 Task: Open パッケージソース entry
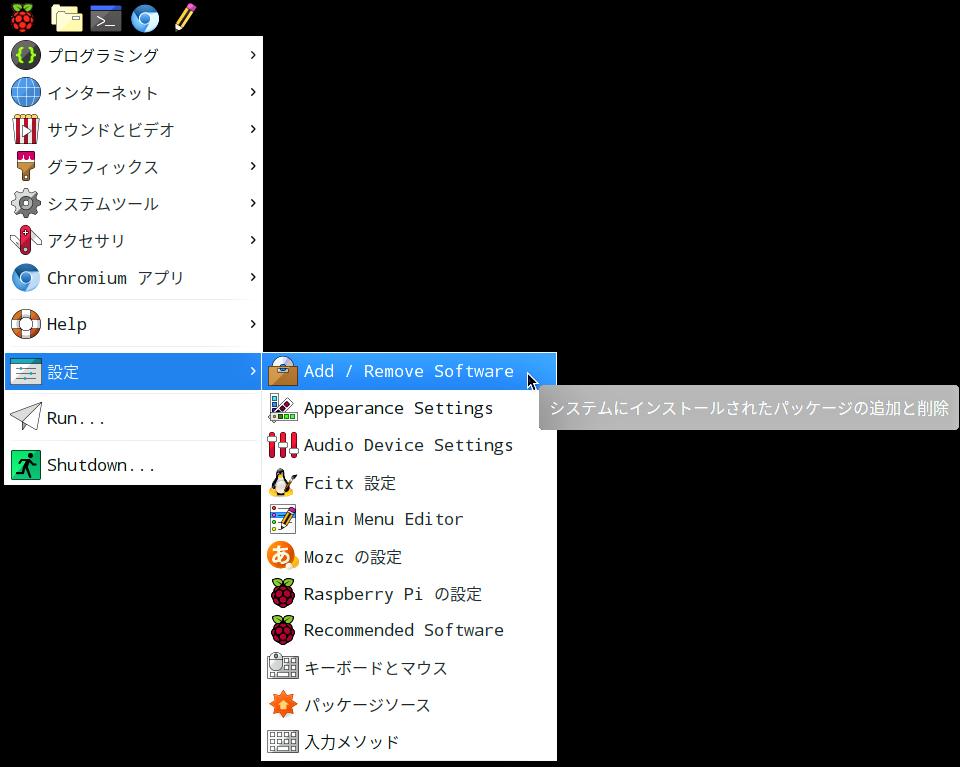(x=409, y=704)
